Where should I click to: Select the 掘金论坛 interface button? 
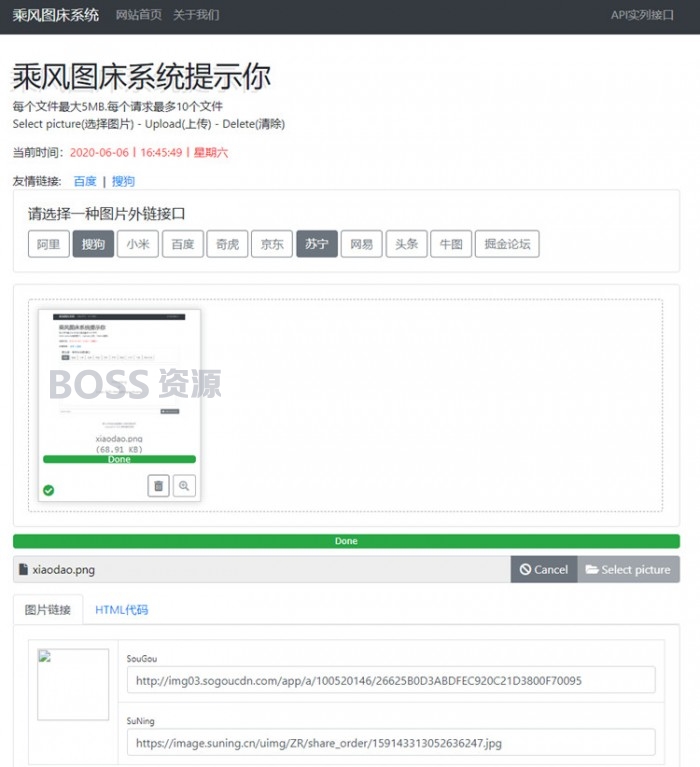click(x=507, y=244)
